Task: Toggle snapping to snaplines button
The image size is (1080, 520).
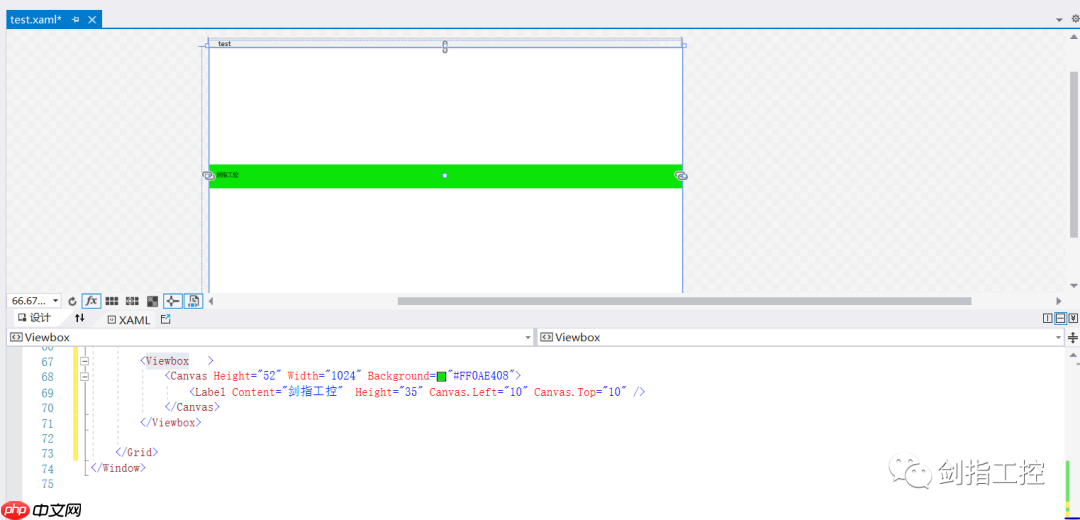Action: (x=172, y=301)
